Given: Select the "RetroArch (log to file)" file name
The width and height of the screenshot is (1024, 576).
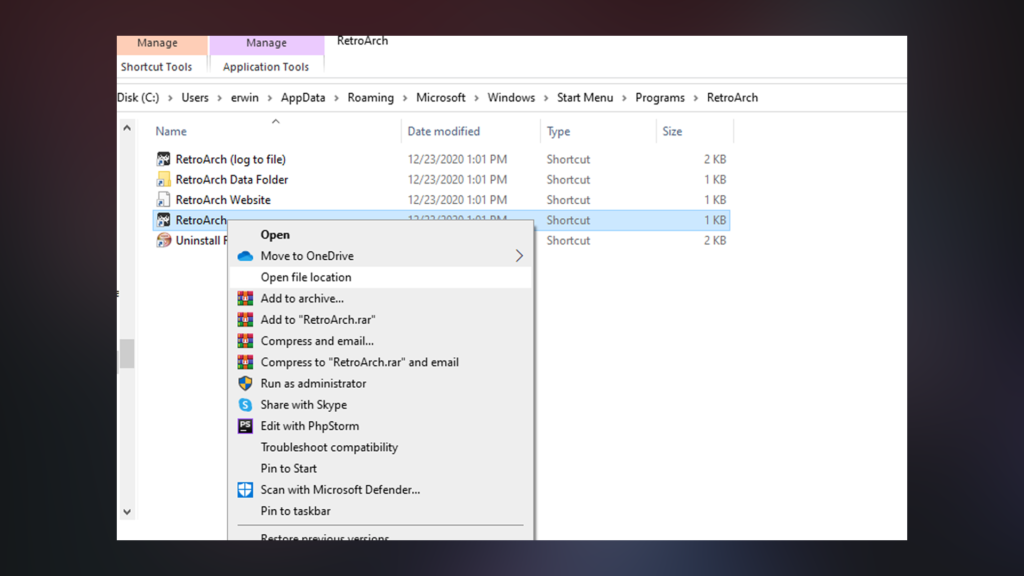Looking at the screenshot, I should pos(231,159).
